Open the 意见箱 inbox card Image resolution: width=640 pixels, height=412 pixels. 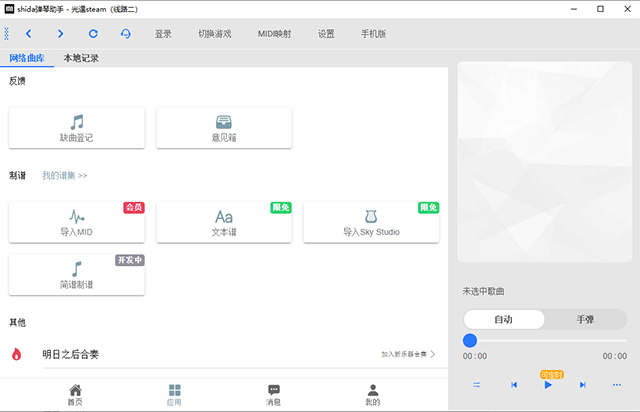[x=224, y=128]
